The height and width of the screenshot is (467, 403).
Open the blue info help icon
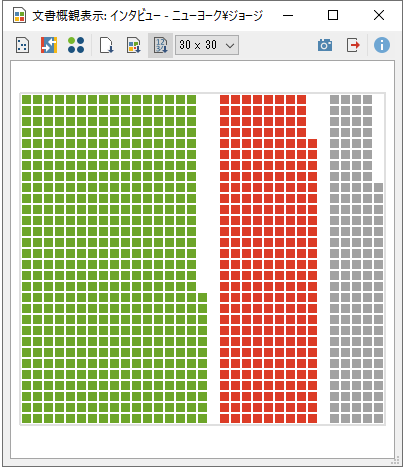tap(382, 45)
